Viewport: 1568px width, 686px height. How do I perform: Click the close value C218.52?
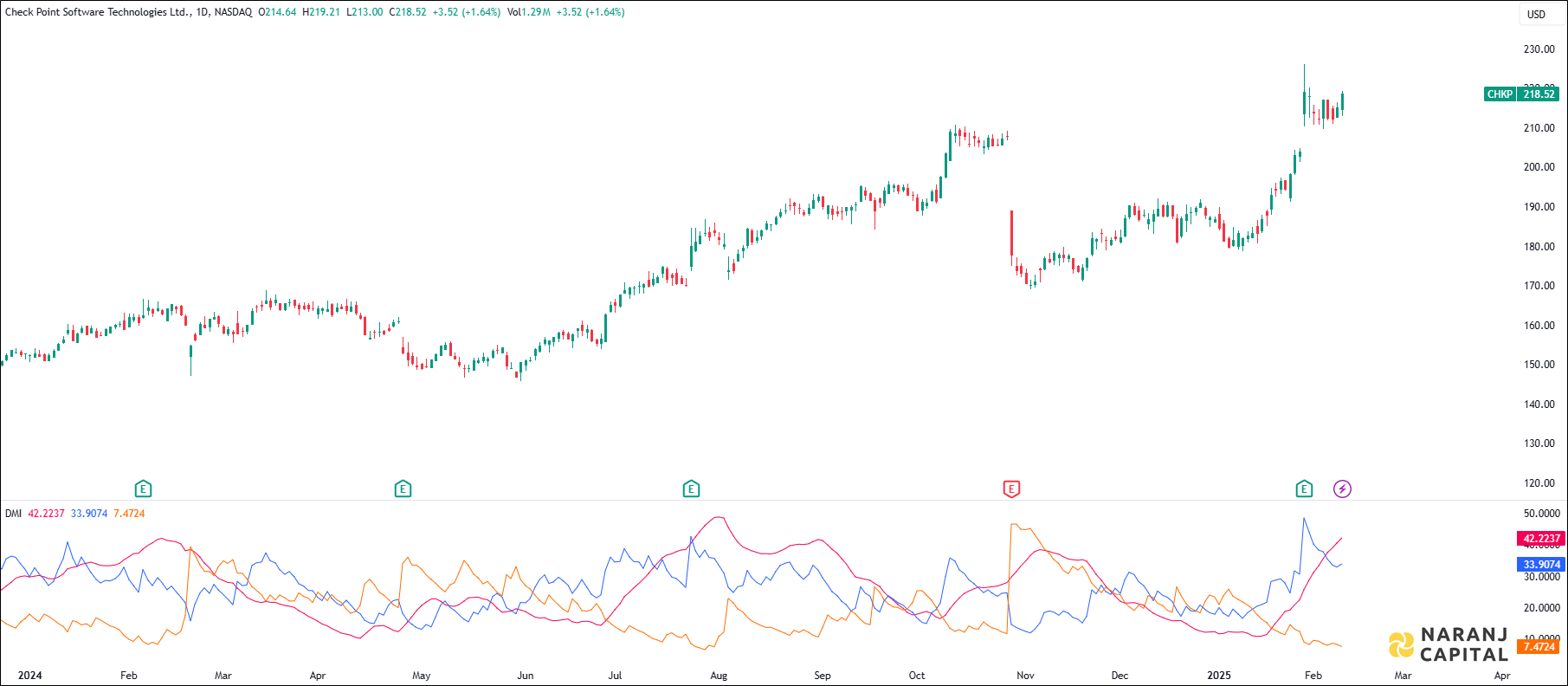click(408, 12)
